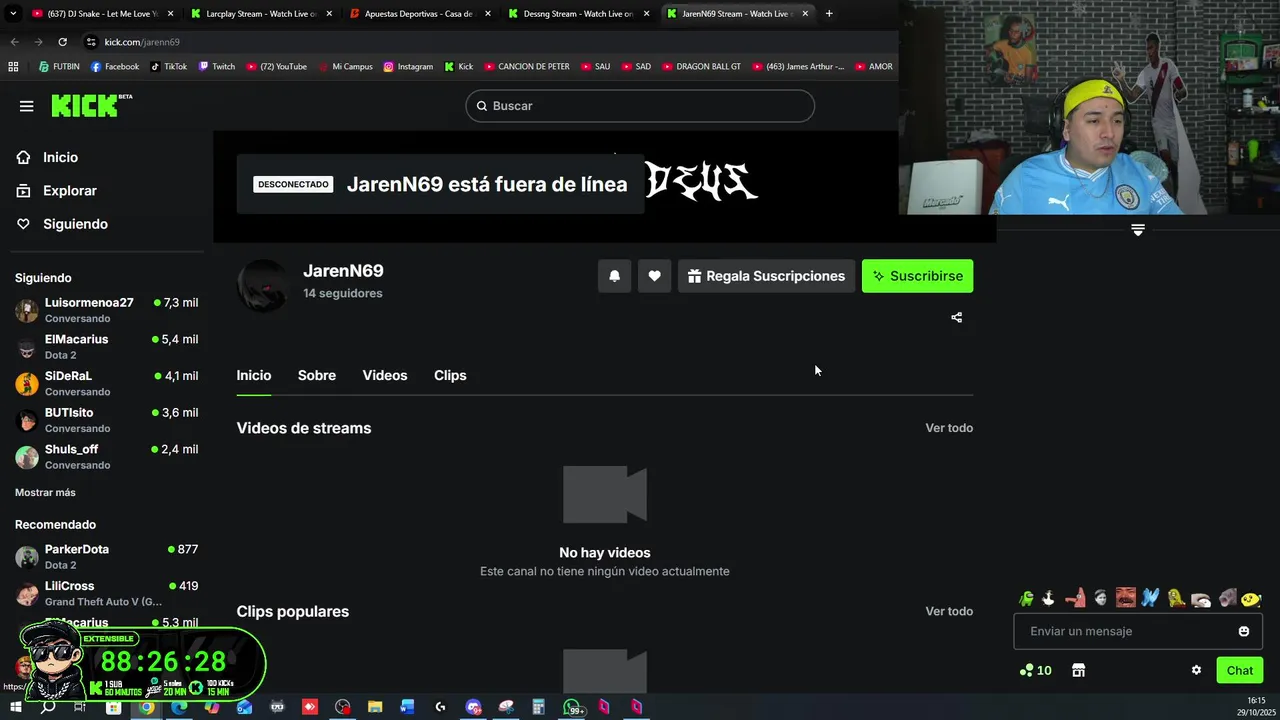Click JarenN69 profile avatar

(x=263, y=285)
